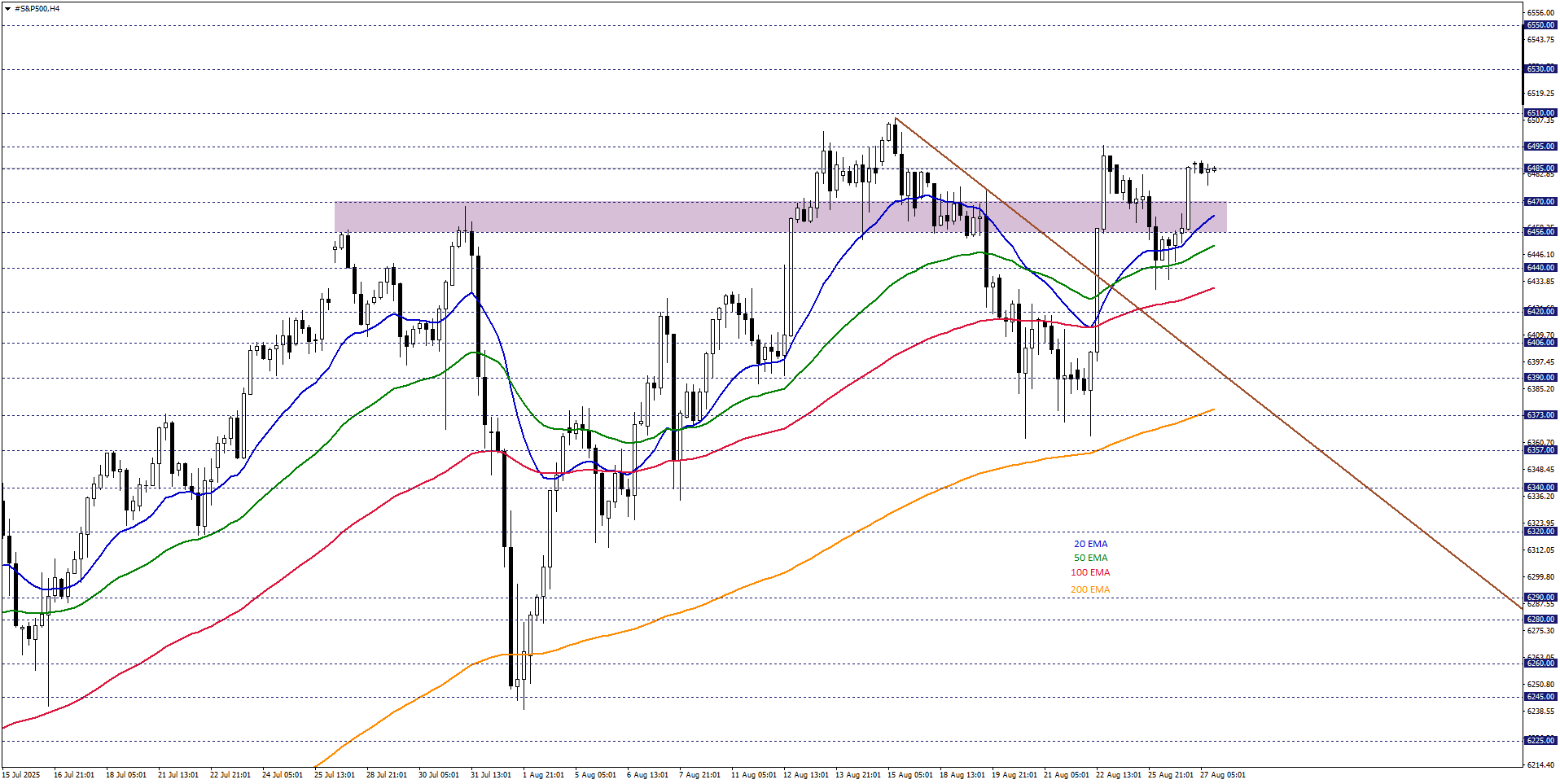
Task: Click the 15 Jul 2025 date label
Action: click(x=21, y=775)
